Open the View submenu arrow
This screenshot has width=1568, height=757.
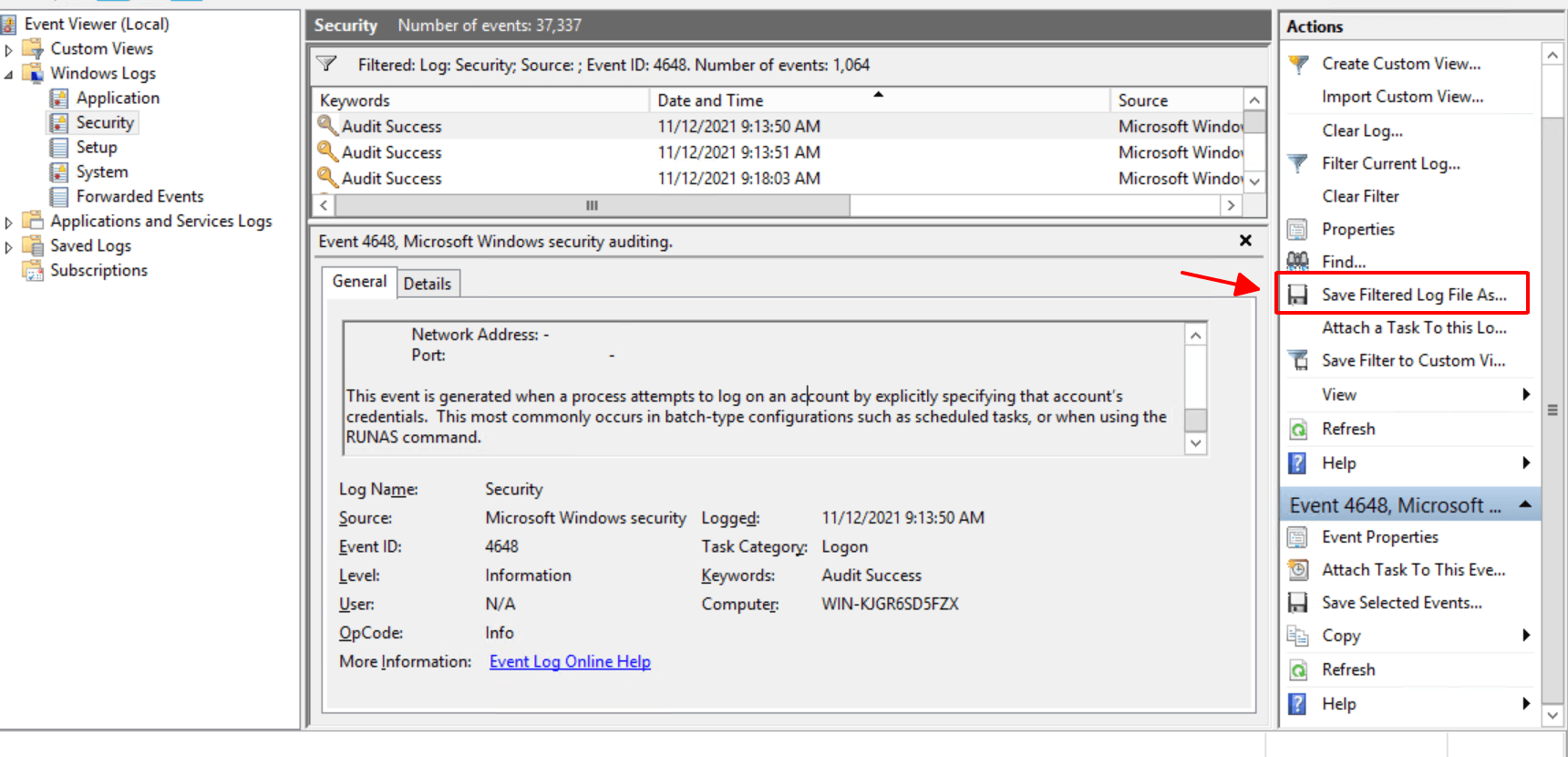click(1525, 394)
